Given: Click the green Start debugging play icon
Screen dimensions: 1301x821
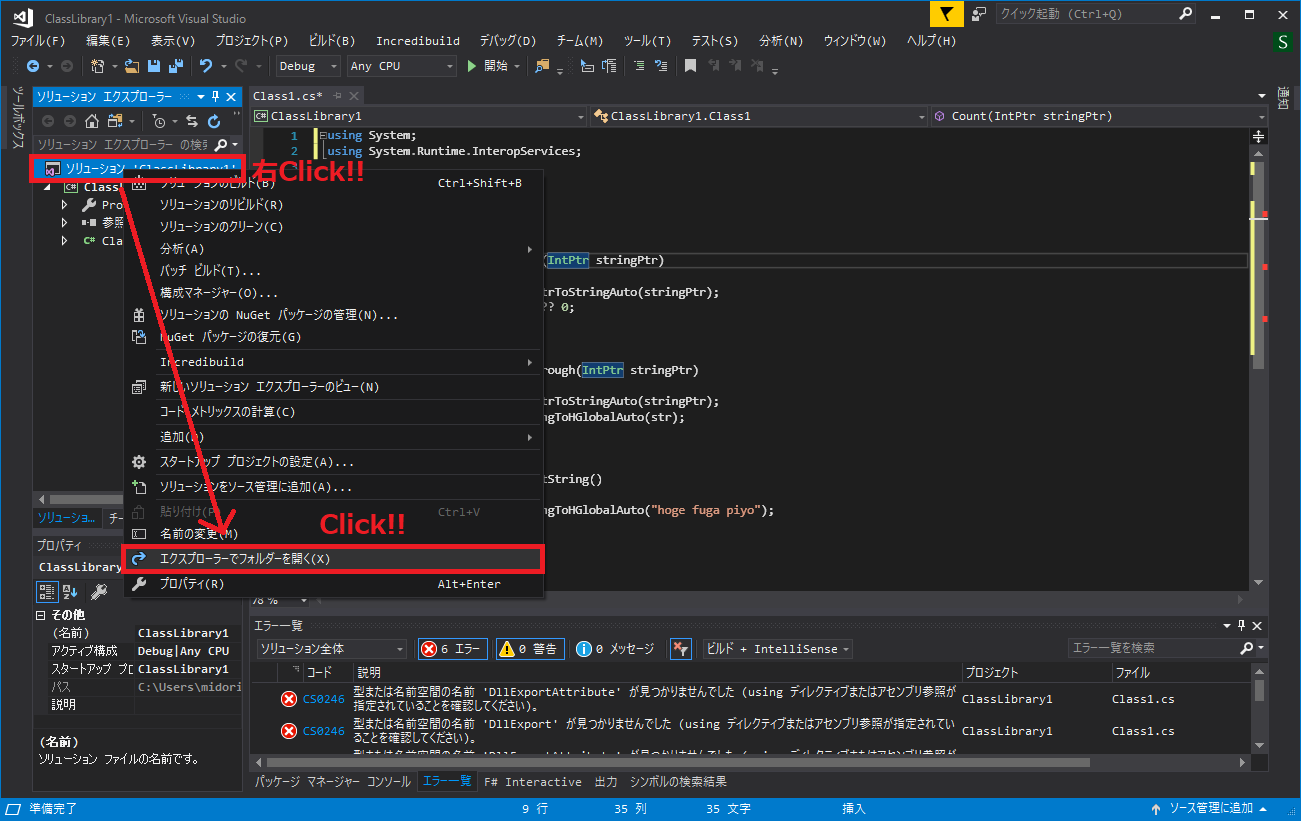Looking at the screenshot, I should [x=472, y=66].
